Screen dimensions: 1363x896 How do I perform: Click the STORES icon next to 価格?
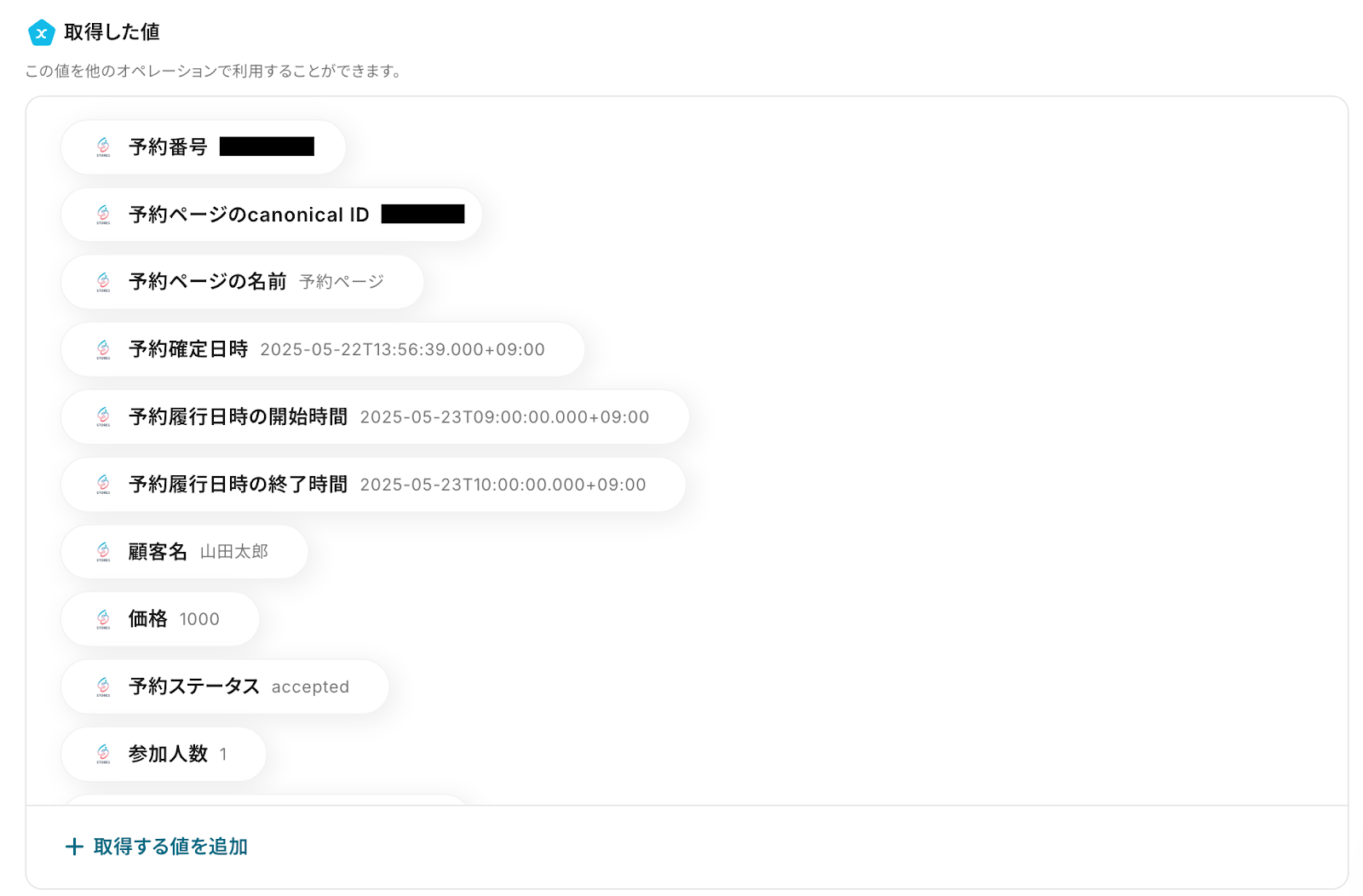103,619
